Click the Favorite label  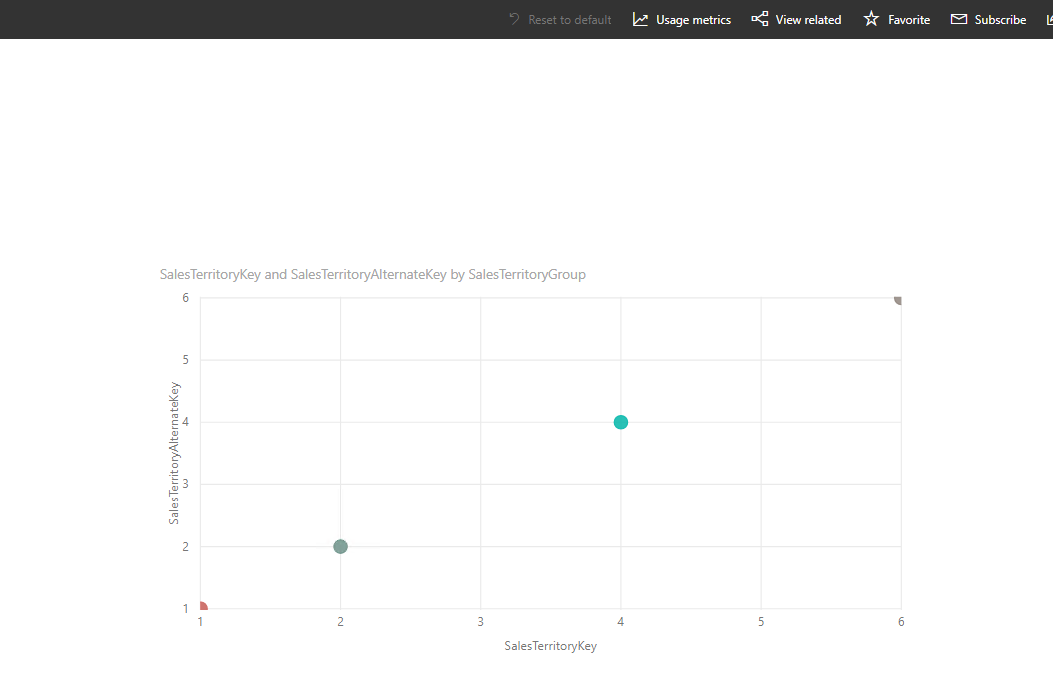(x=909, y=20)
